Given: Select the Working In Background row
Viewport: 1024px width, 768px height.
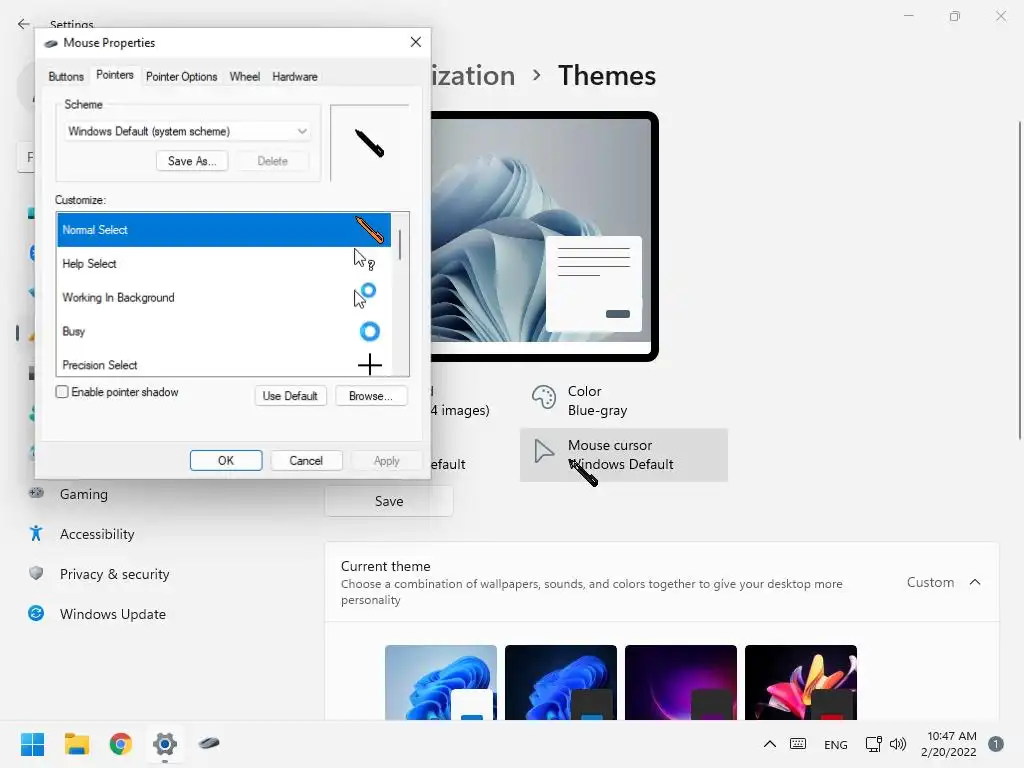Looking at the screenshot, I should point(224,298).
